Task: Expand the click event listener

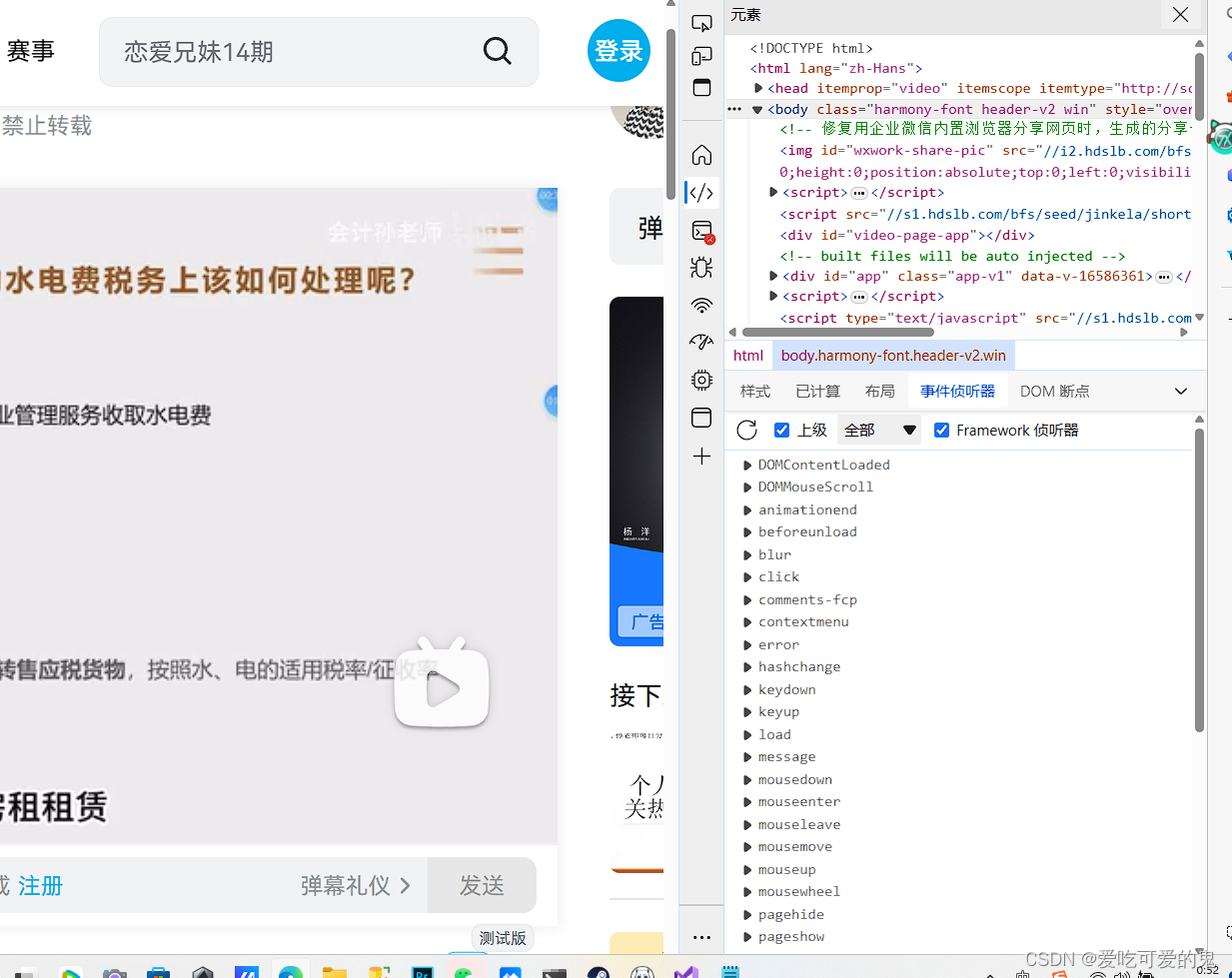Action: coord(747,576)
